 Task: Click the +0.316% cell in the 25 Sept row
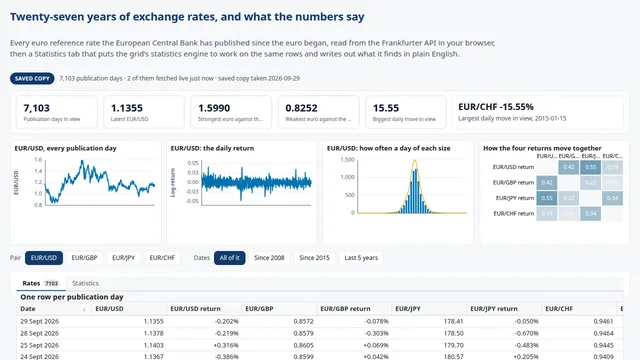[204, 345]
